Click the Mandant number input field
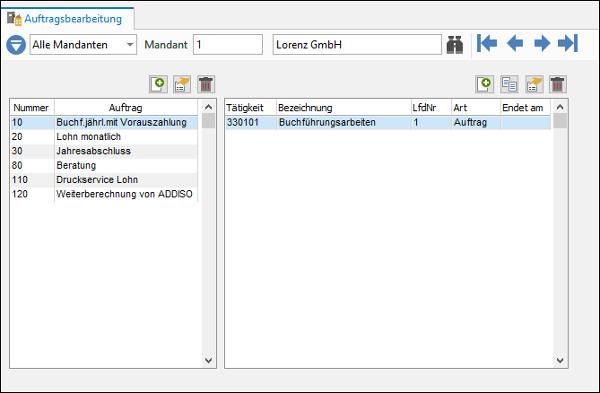Image resolution: width=600 pixels, height=393 pixels. (x=228, y=45)
